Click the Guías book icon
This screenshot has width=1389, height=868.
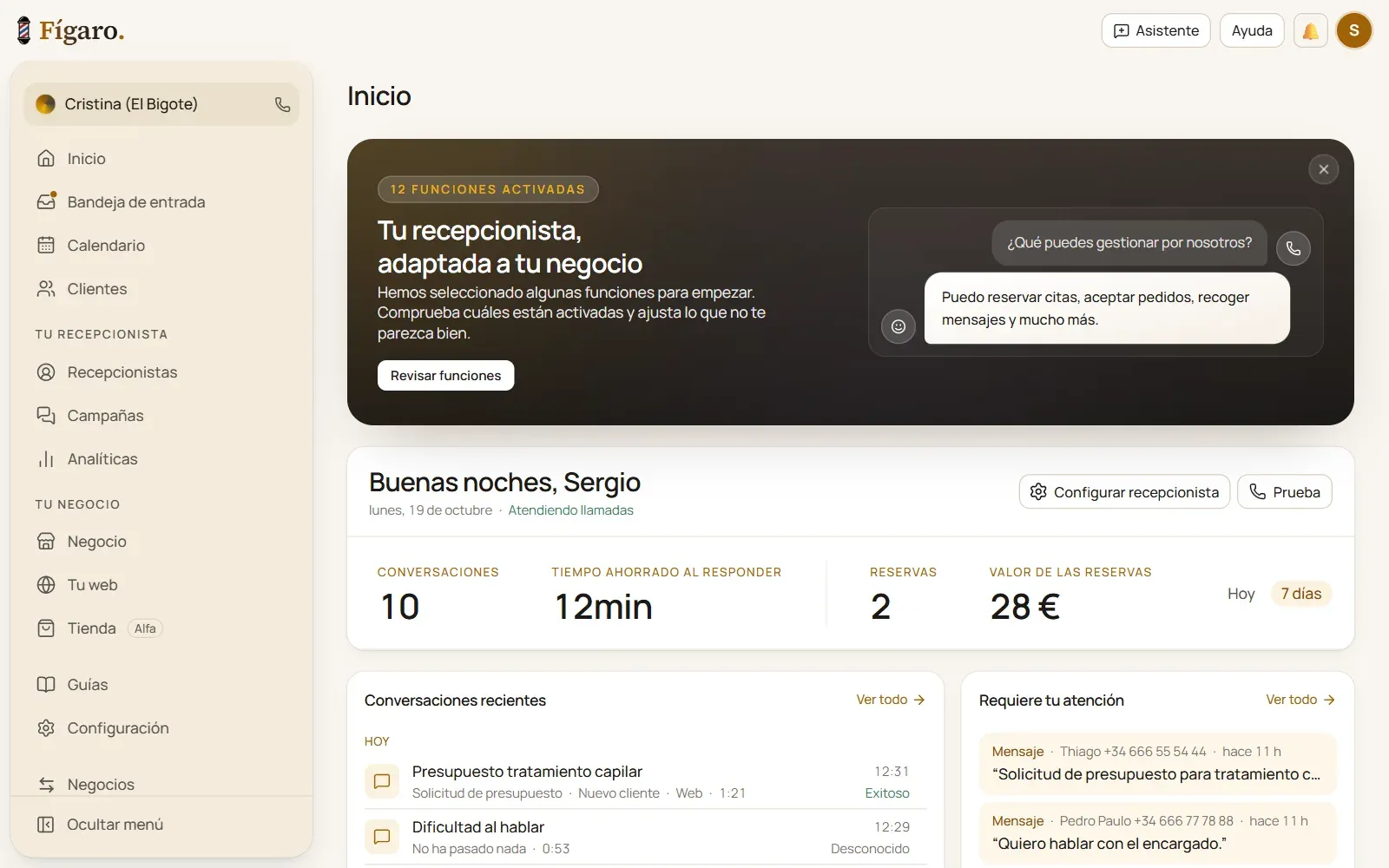[46, 685]
